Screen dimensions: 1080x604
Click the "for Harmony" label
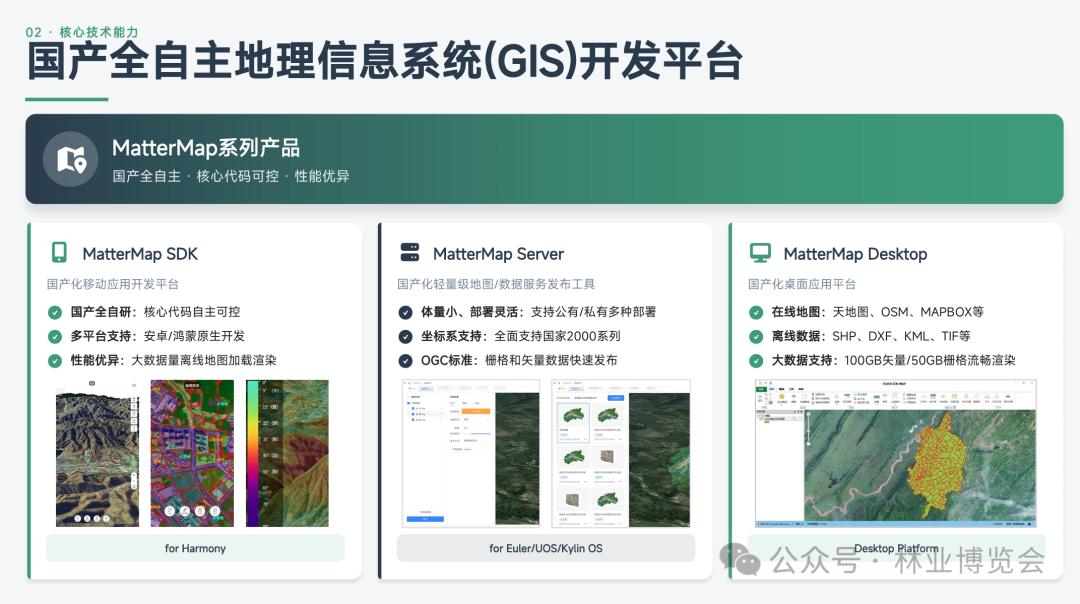click(195, 548)
